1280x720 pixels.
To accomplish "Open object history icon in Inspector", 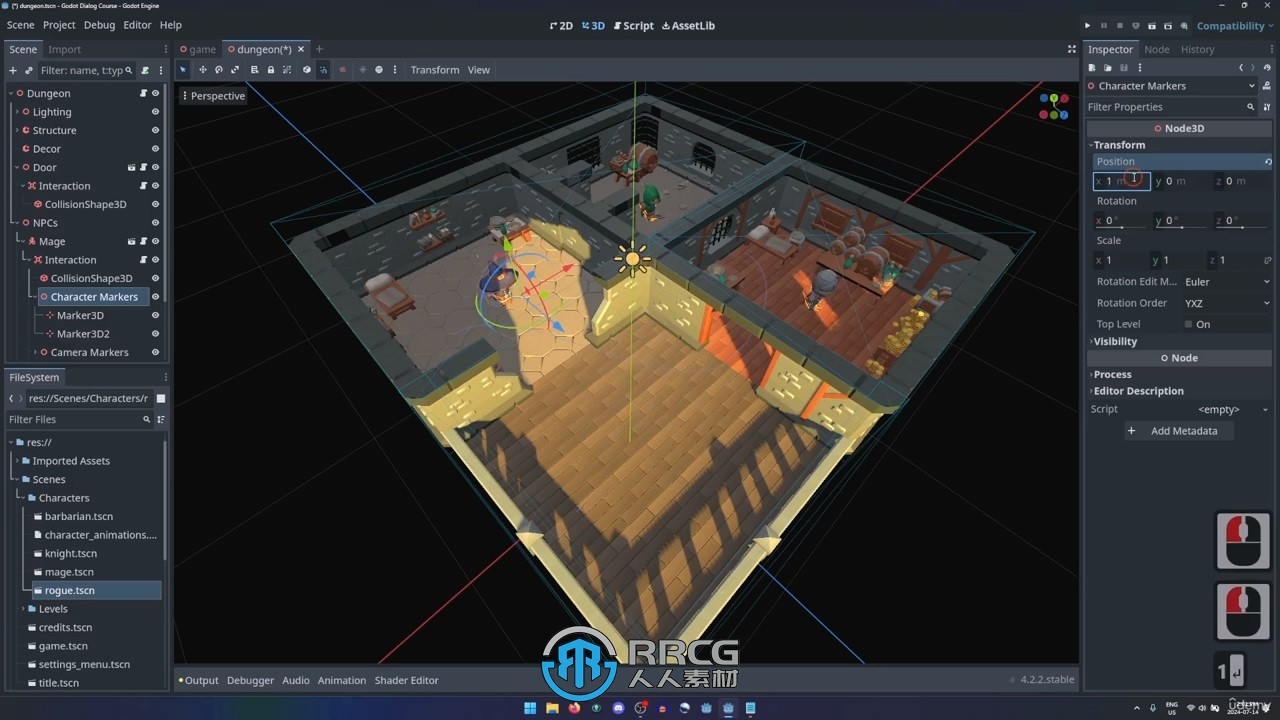I will click(x=1267, y=68).
